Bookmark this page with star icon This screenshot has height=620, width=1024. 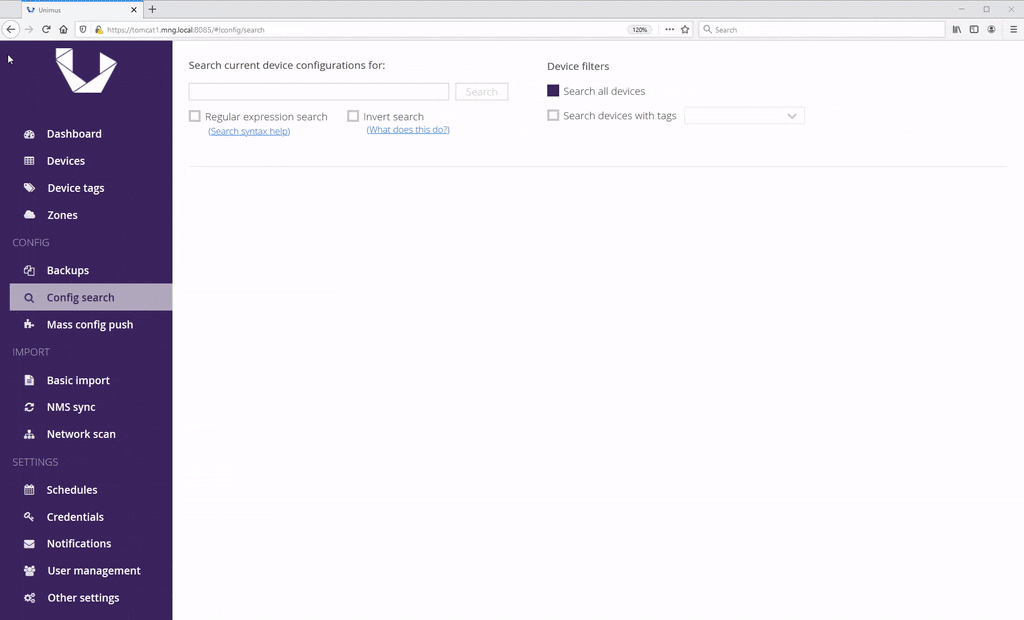[685, 29]
